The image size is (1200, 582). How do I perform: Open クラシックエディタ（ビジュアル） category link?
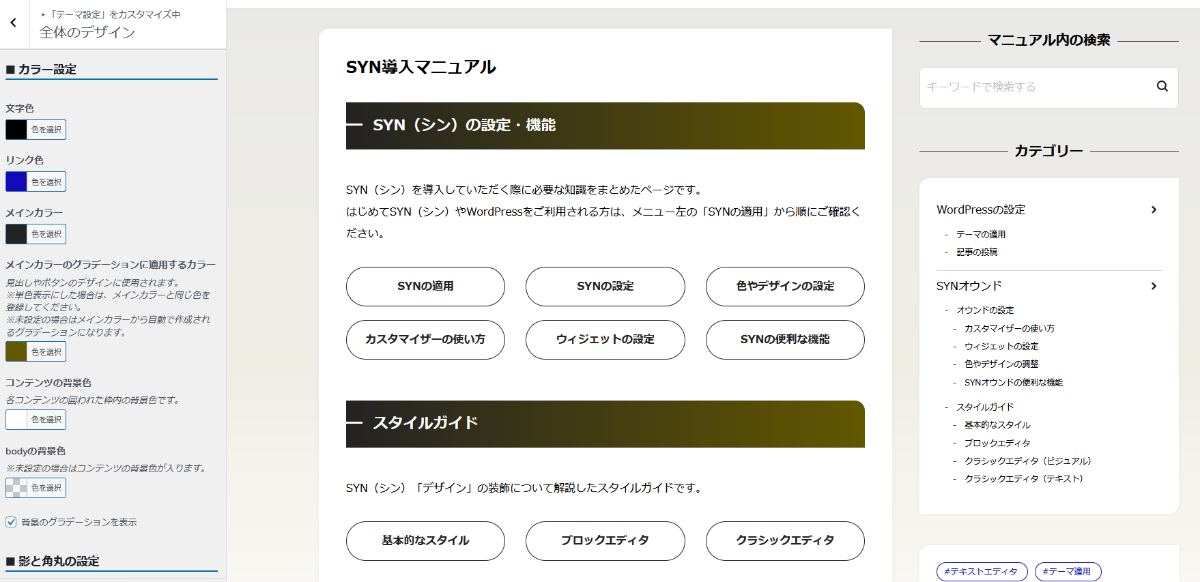1027,461
